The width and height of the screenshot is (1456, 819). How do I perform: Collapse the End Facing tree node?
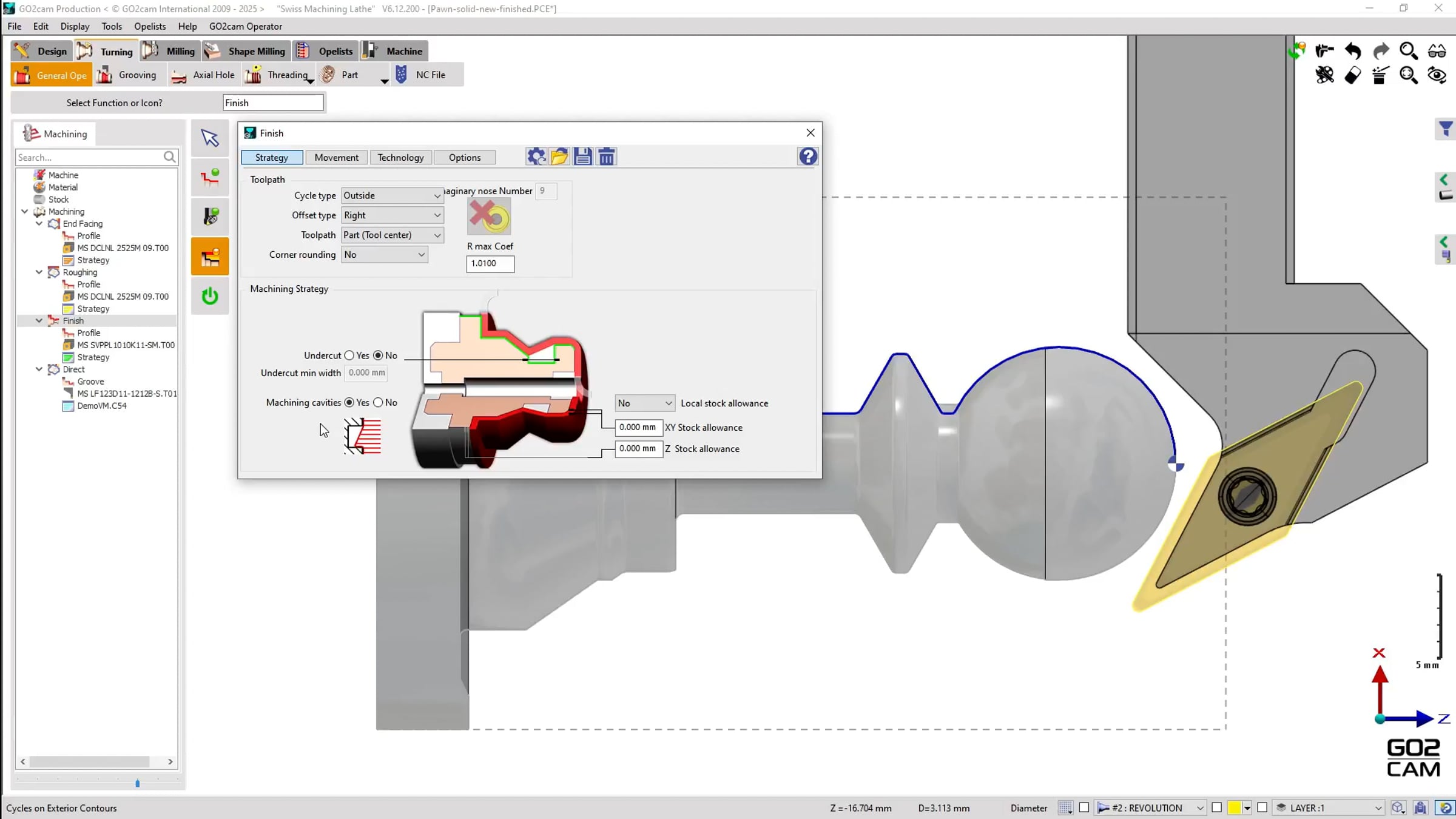(x=39, y=224)
